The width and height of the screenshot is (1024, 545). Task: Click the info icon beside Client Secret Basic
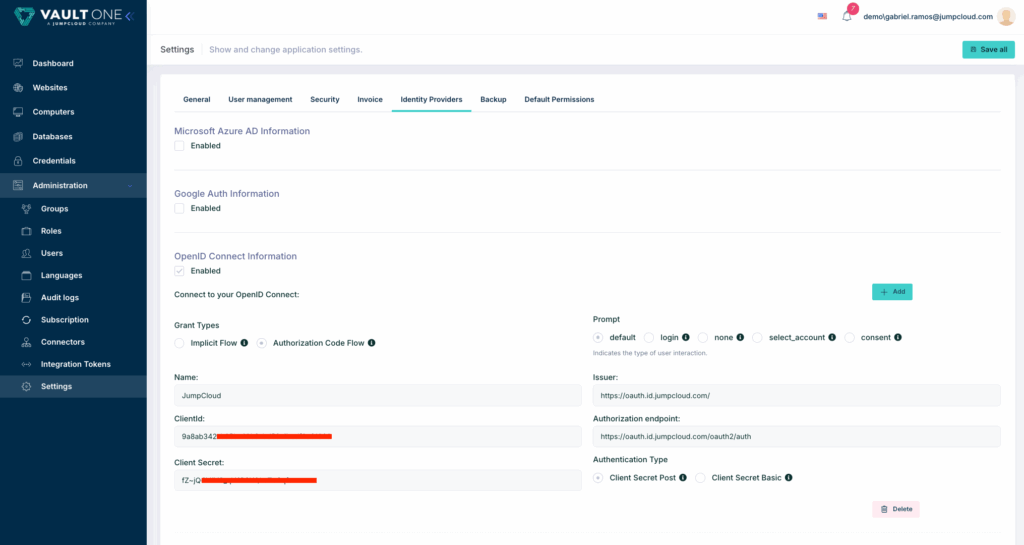click(789, 478)
